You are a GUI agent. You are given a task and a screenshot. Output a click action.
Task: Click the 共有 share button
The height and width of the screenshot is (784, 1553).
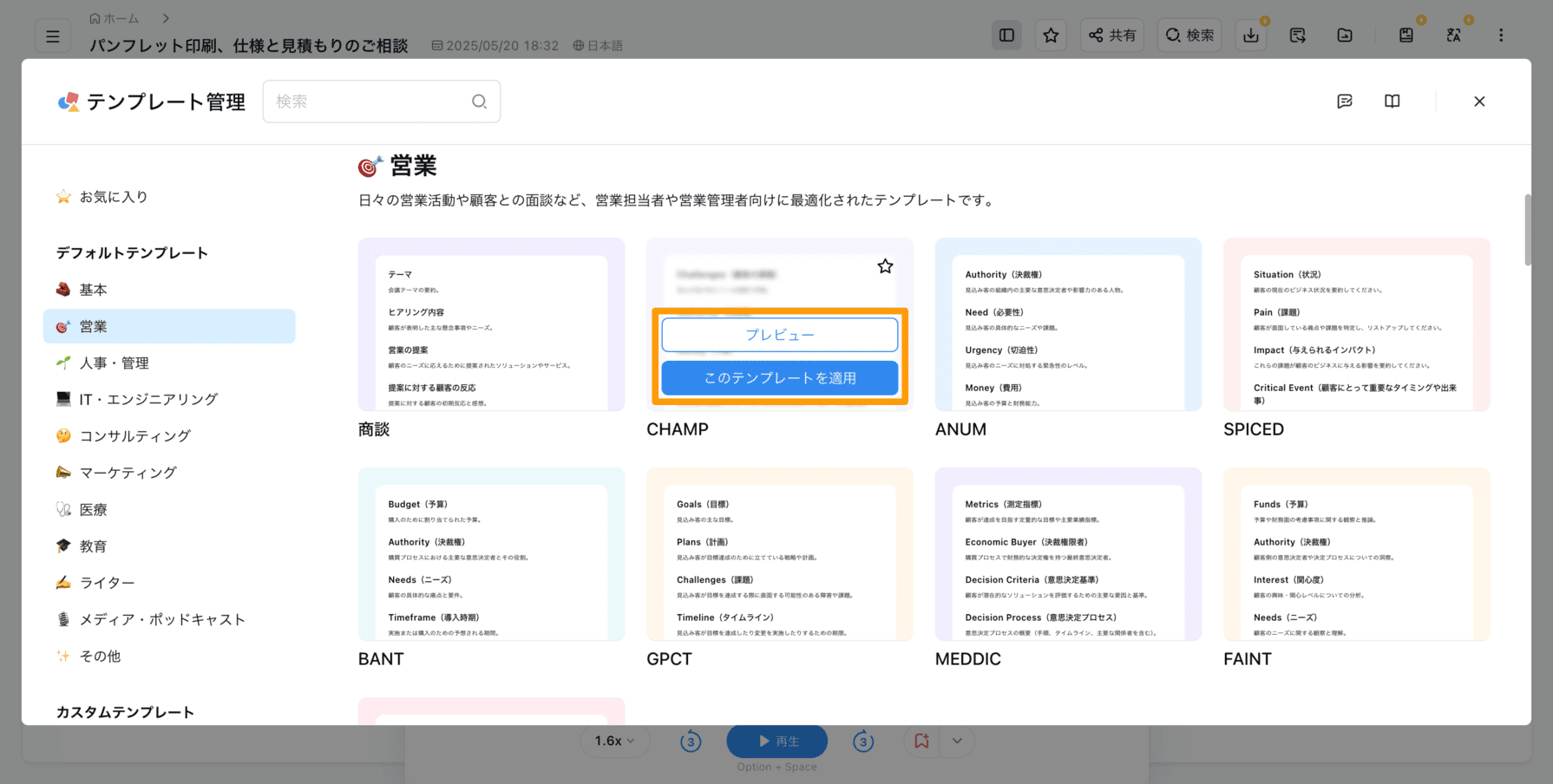pos(1112,35)
